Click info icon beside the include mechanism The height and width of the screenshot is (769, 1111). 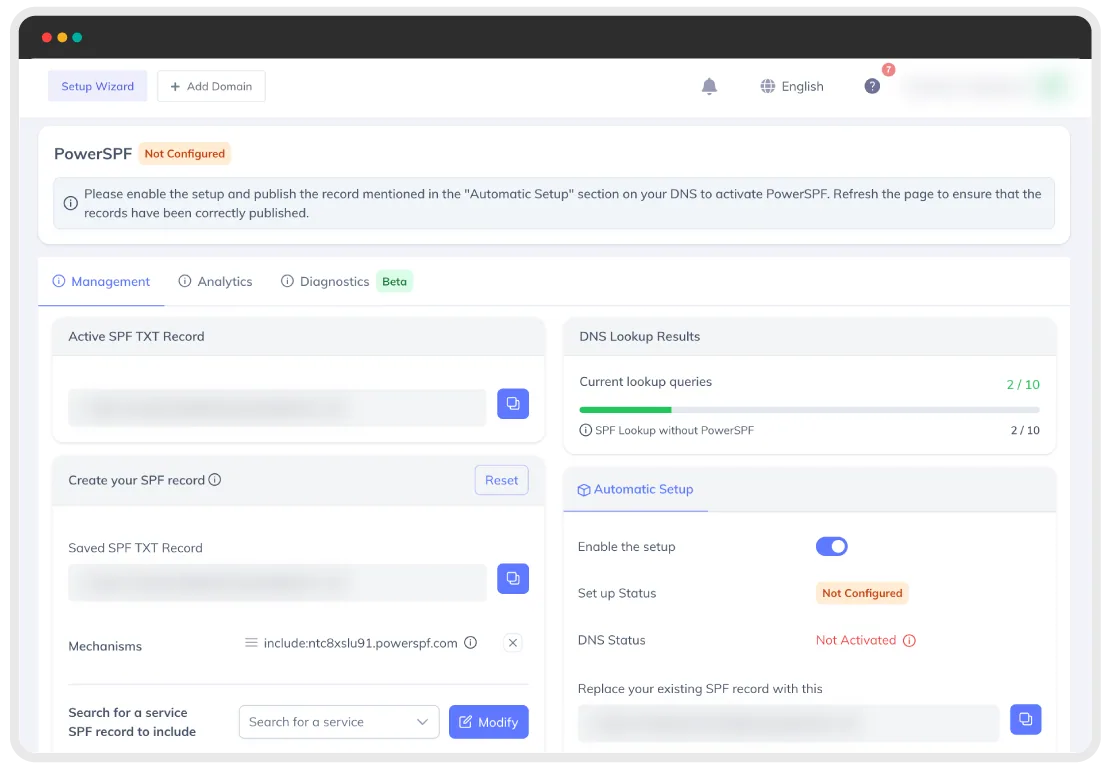(470, 643)
